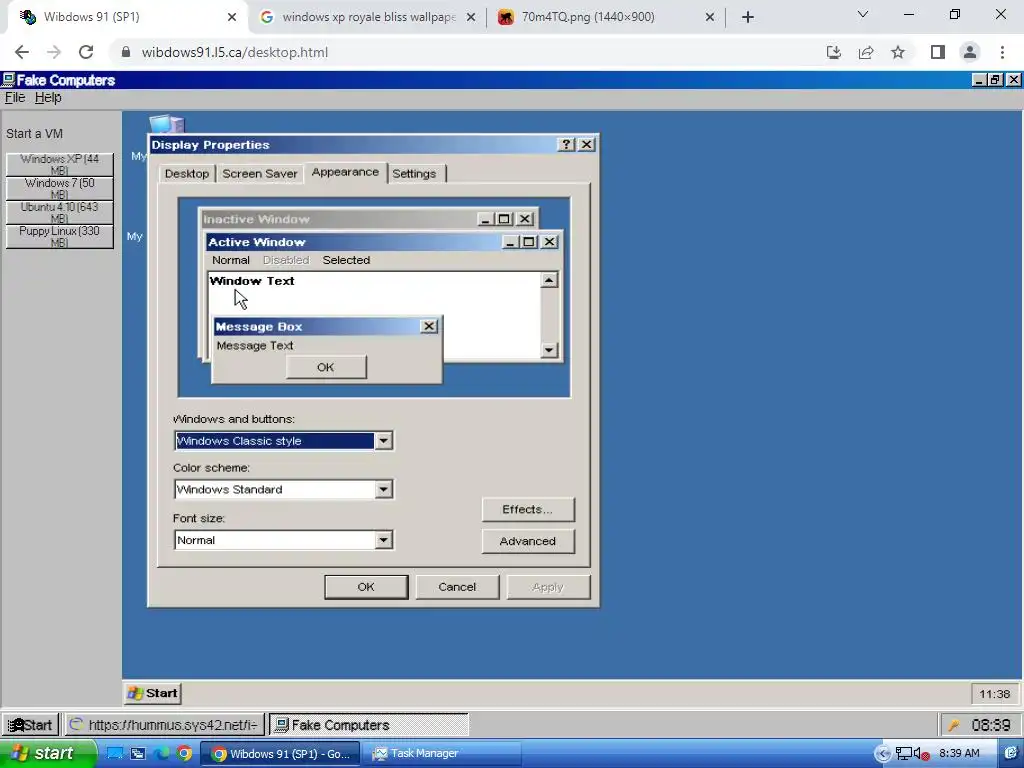Reload the current browser page

coord(86,52)
